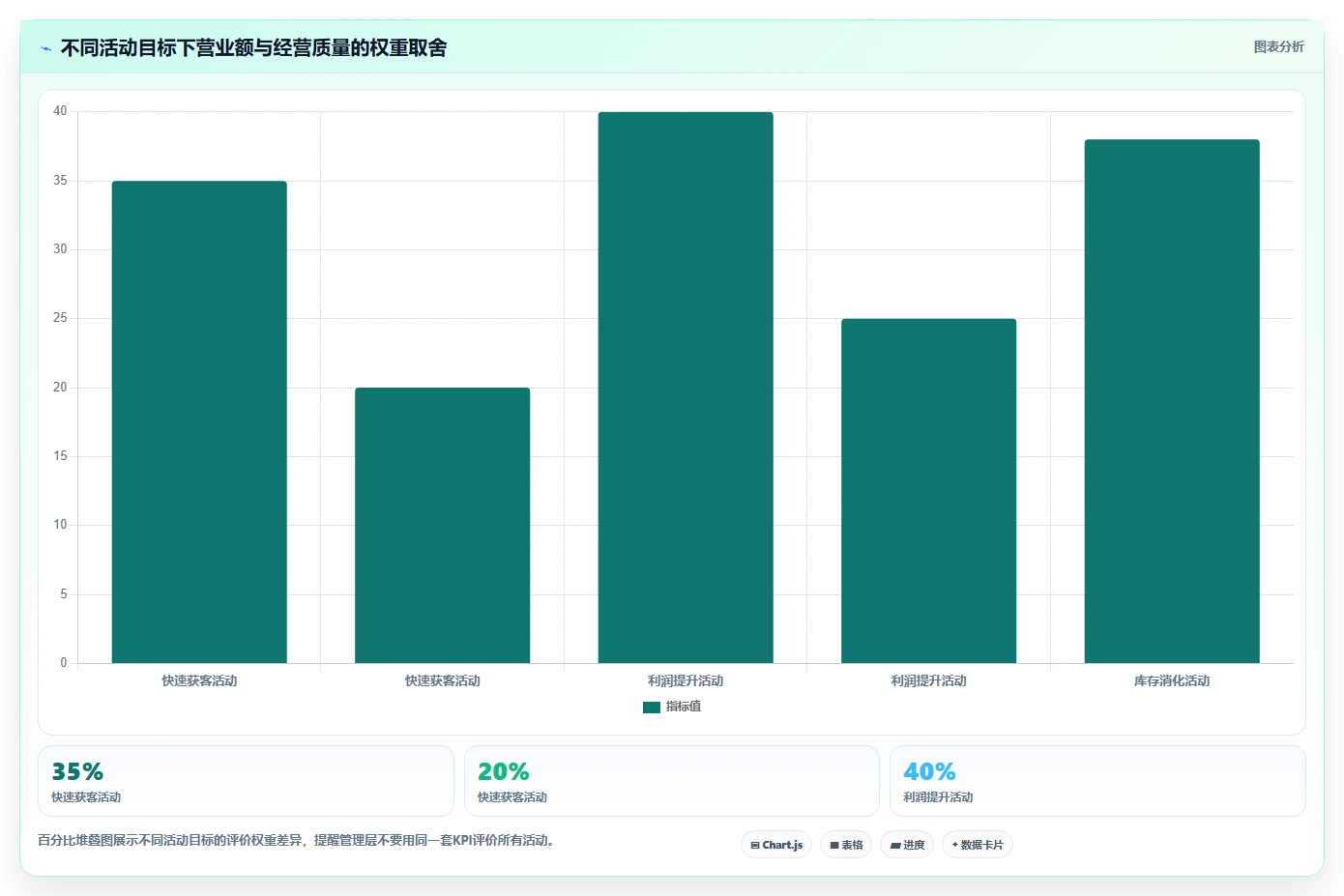Click the y-axis tick label 30
Viewport: 1344px width, 896px height.
pos(60,249)
